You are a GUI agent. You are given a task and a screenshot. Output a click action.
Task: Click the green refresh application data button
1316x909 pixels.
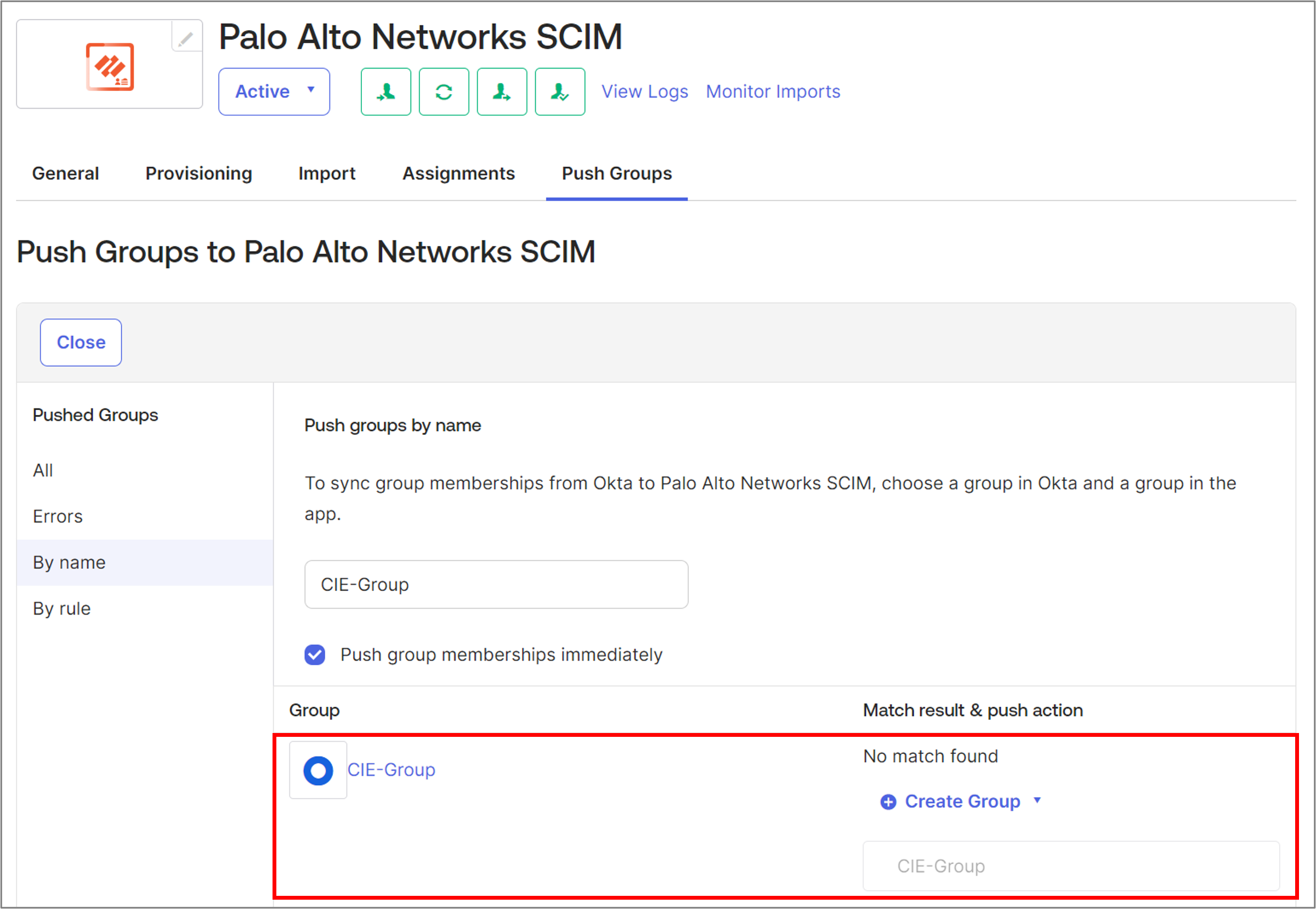pos(444,92)
